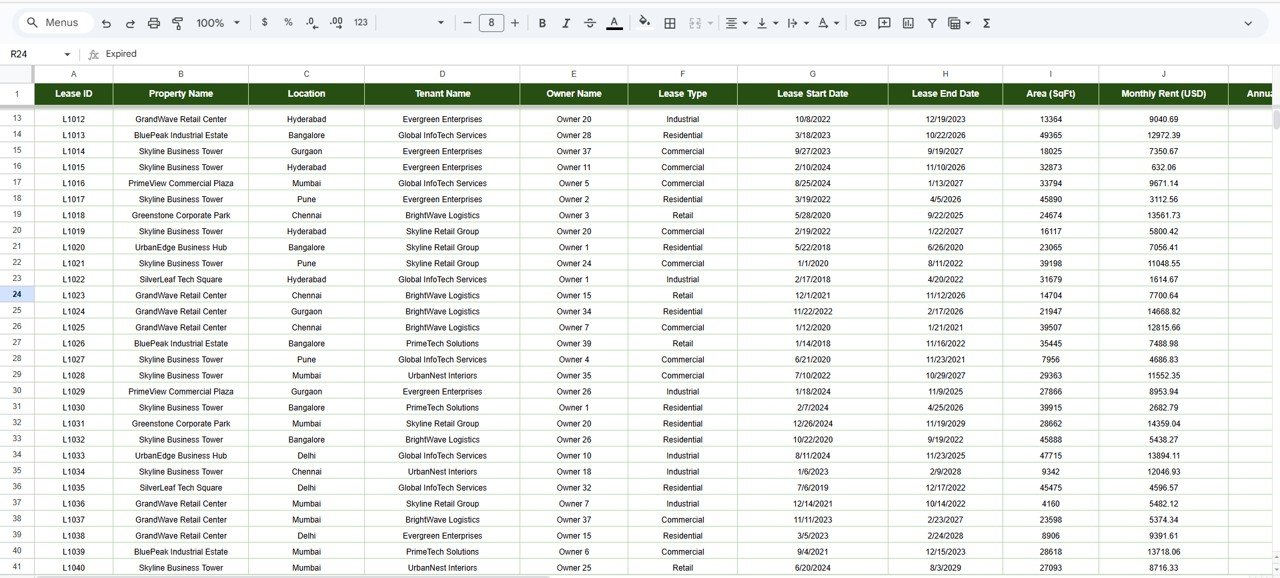
Task: Toggle bold formatting
Action: (542, 23)
